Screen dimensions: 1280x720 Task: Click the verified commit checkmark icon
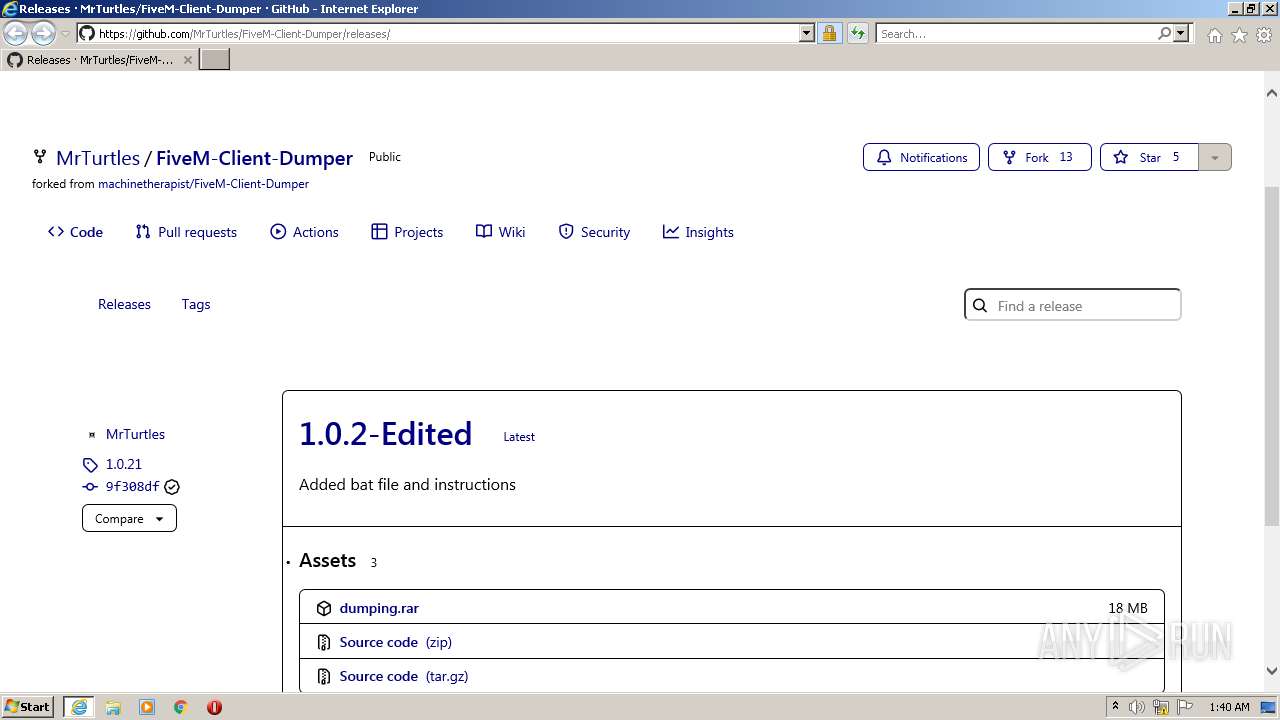pyautogui.click(x=172, y=487)
